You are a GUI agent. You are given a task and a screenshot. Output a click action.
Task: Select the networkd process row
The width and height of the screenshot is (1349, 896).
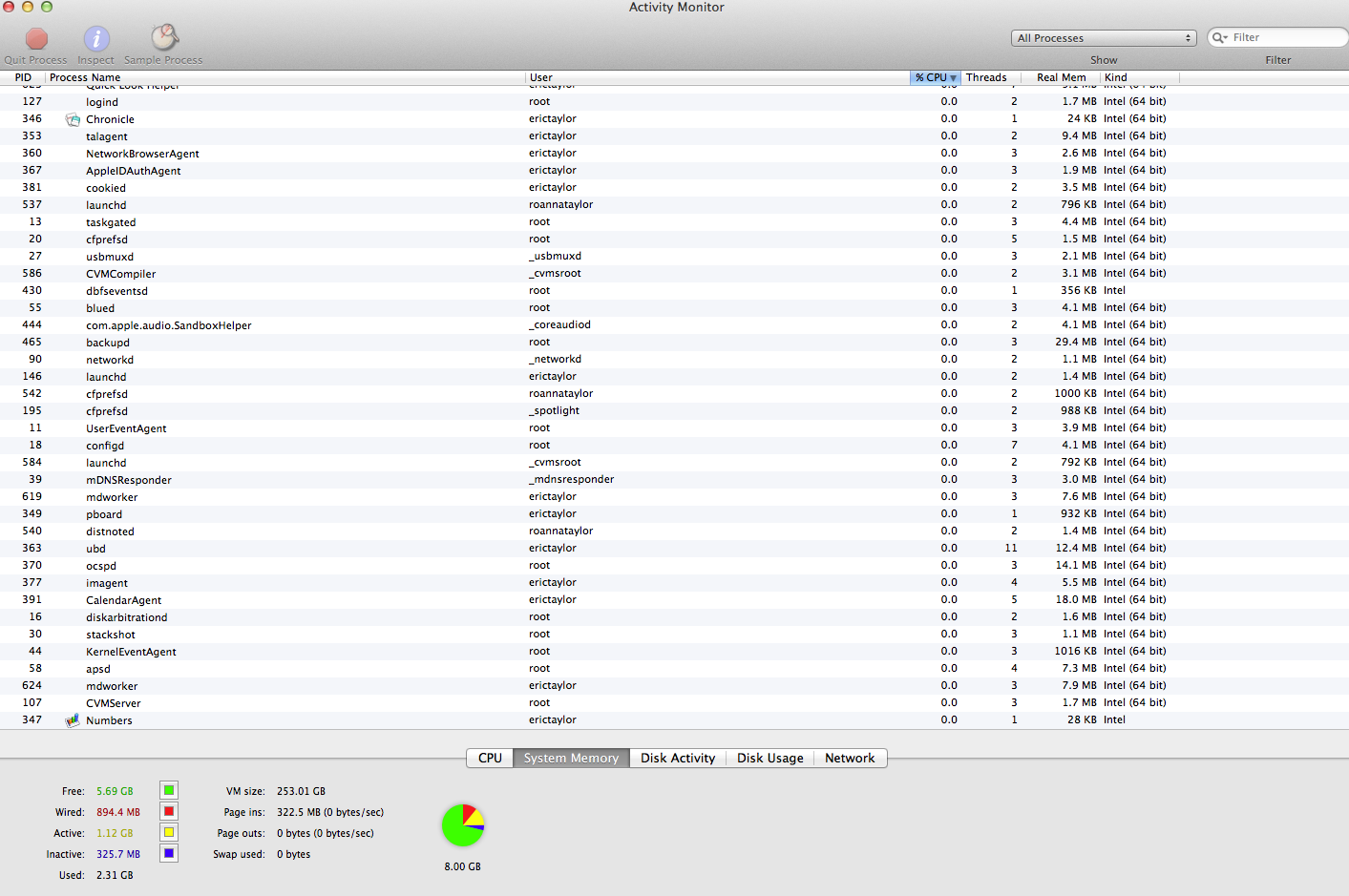click(x=674, y=360)
